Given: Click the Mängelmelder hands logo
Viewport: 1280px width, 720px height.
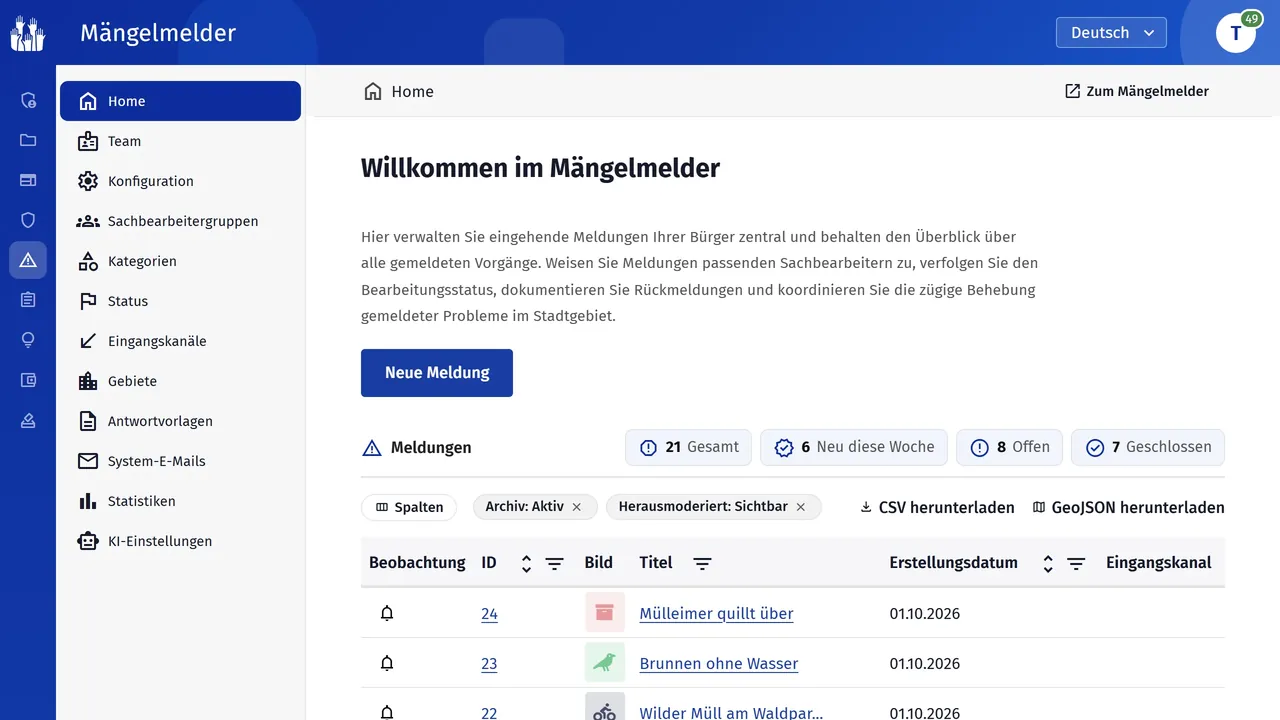Looking at the screenshot, I should coord(28,33).
